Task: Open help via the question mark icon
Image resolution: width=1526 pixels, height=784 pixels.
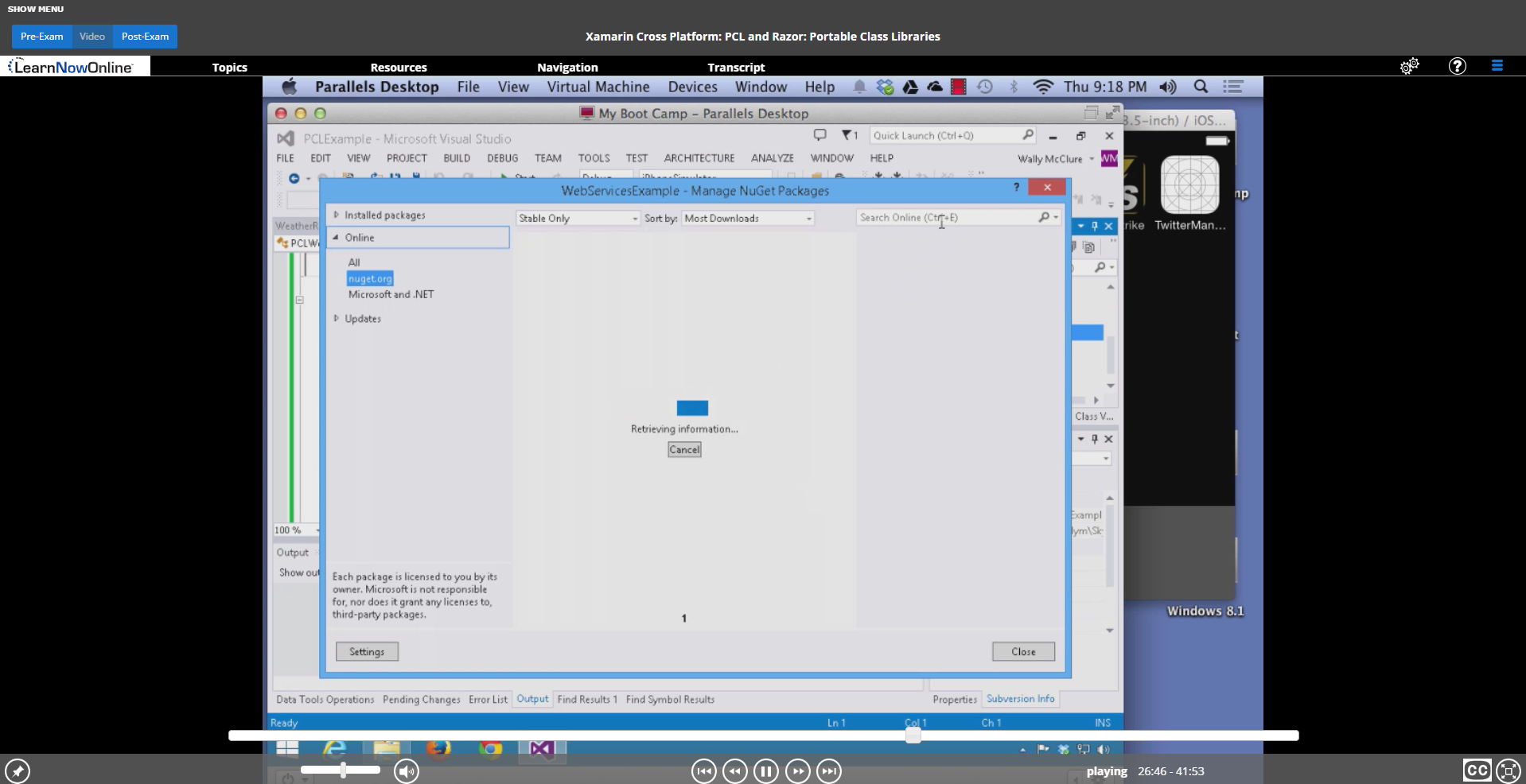Action: point(1457,66)
